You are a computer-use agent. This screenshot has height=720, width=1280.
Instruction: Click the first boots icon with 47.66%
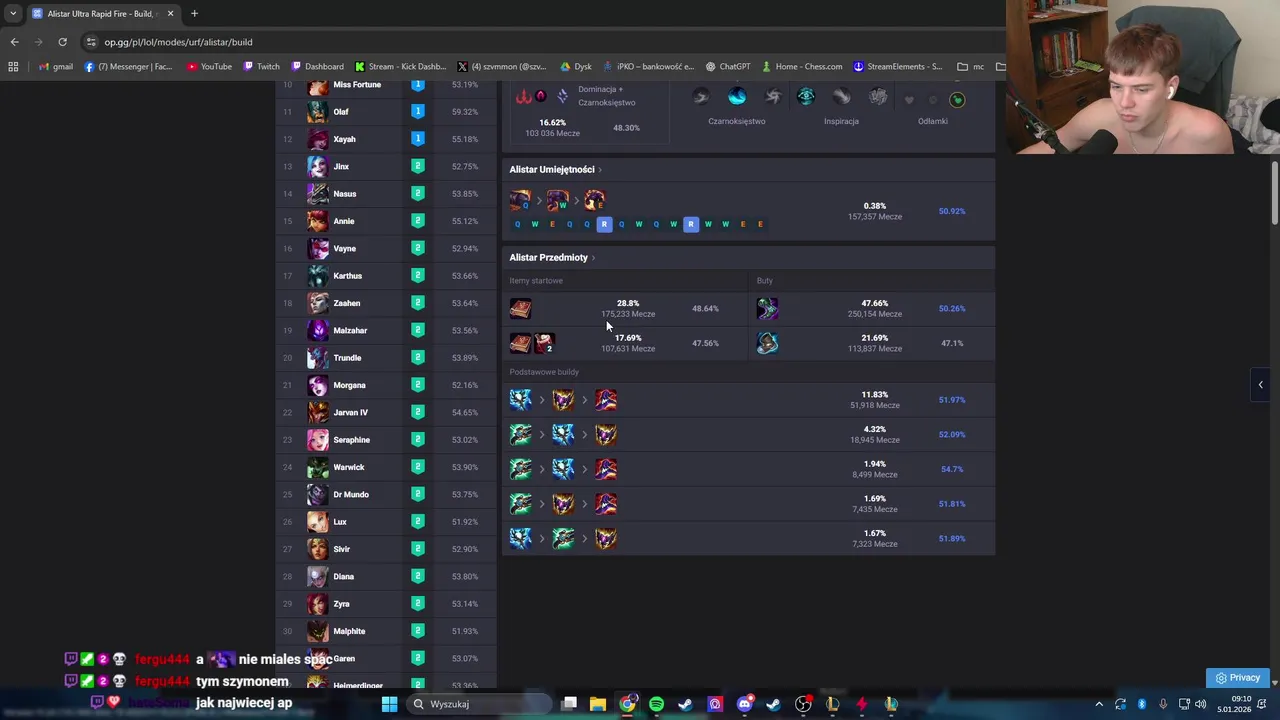point(767,309)
